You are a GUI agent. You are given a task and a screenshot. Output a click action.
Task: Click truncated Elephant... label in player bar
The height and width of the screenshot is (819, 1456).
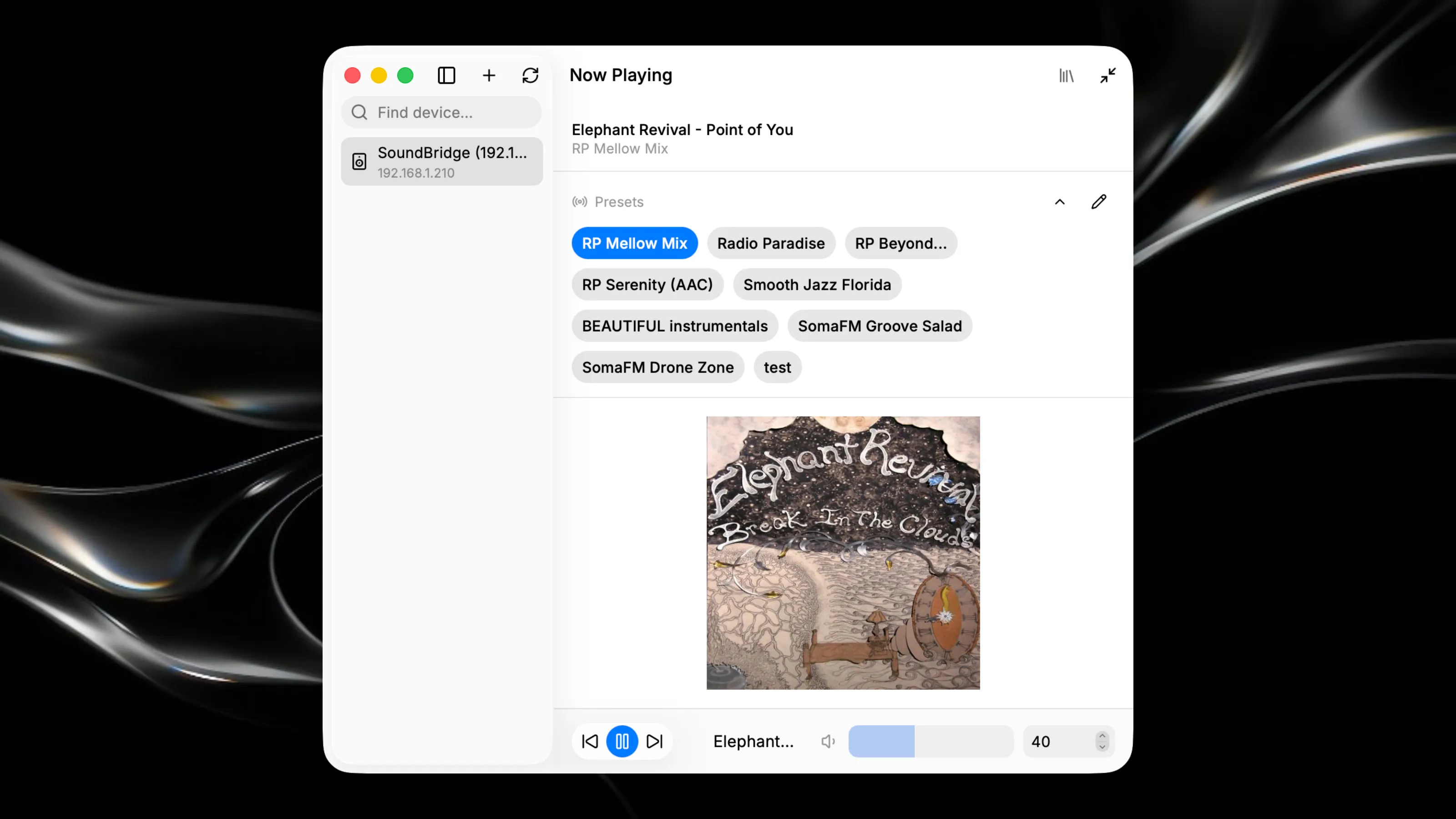pos(753,741)
